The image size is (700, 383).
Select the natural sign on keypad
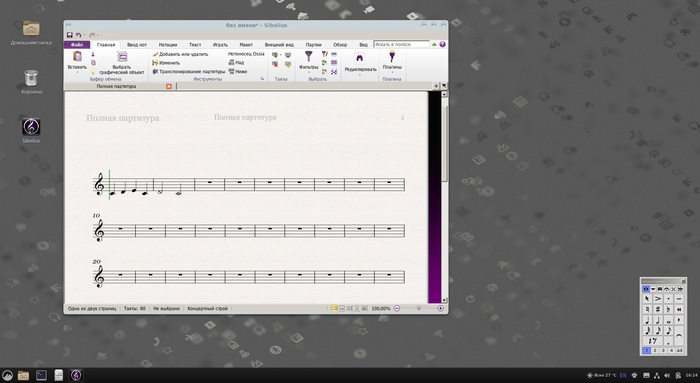click(x=647, y=309)
